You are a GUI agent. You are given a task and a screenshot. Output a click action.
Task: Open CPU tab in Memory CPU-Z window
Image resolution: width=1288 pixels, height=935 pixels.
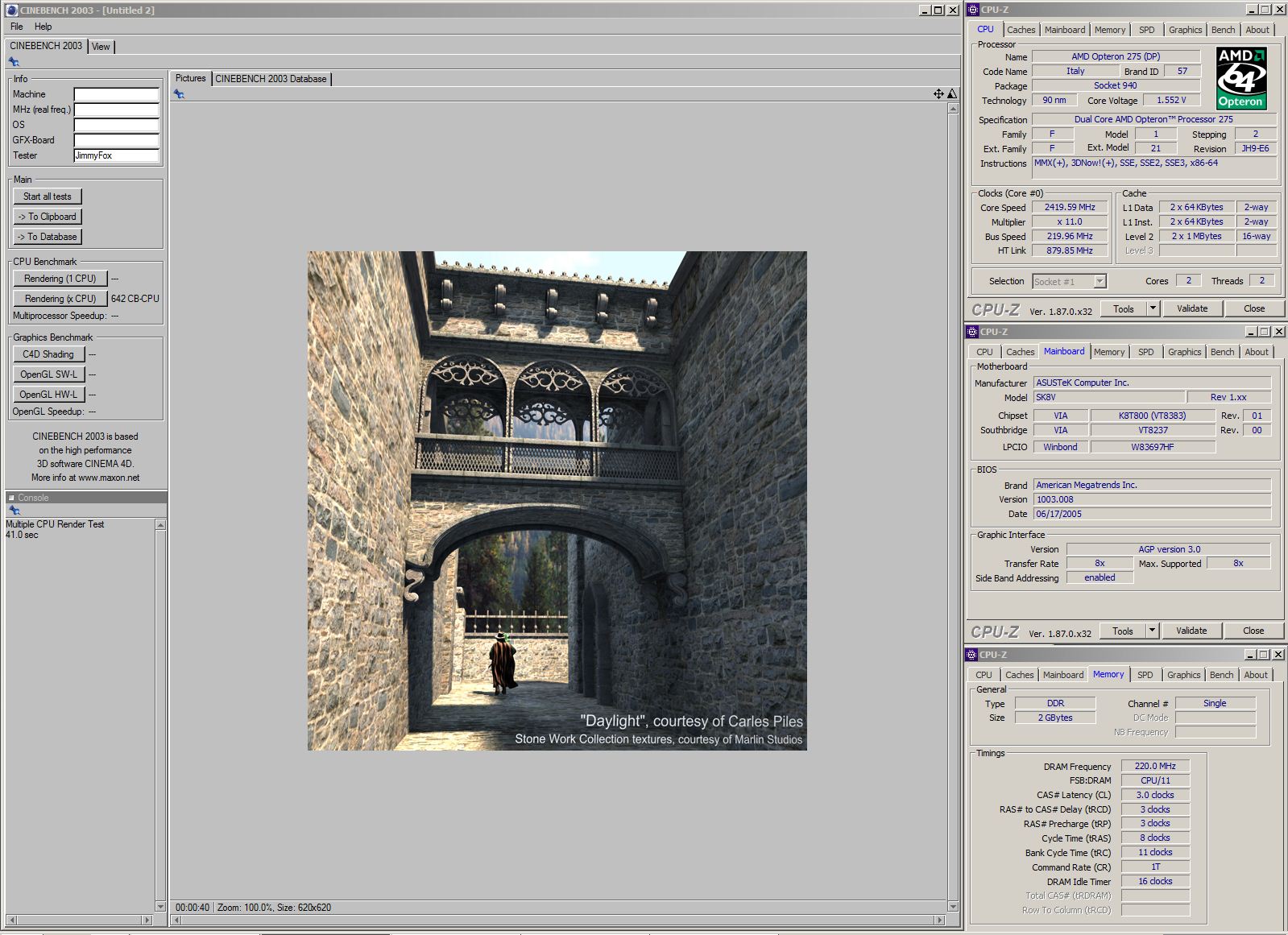(984, 675)
